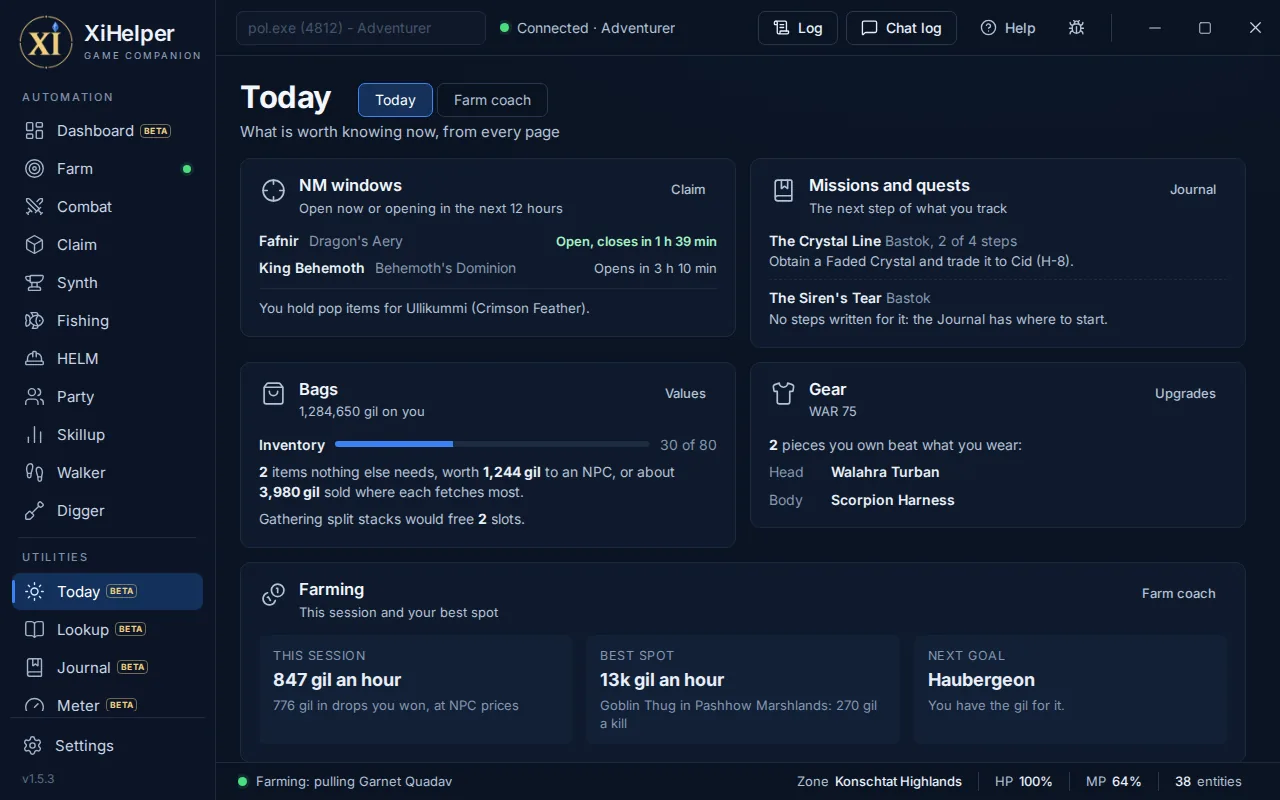This screenshot has height=800, width=1280.
Task: Open the Farm target icon
Action: (35, 169)
